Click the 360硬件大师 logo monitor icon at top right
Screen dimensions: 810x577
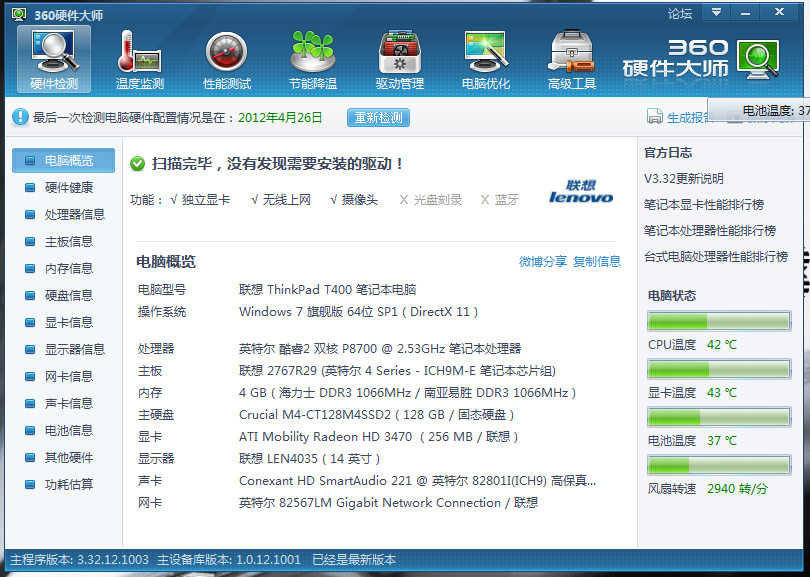point(758,59)
